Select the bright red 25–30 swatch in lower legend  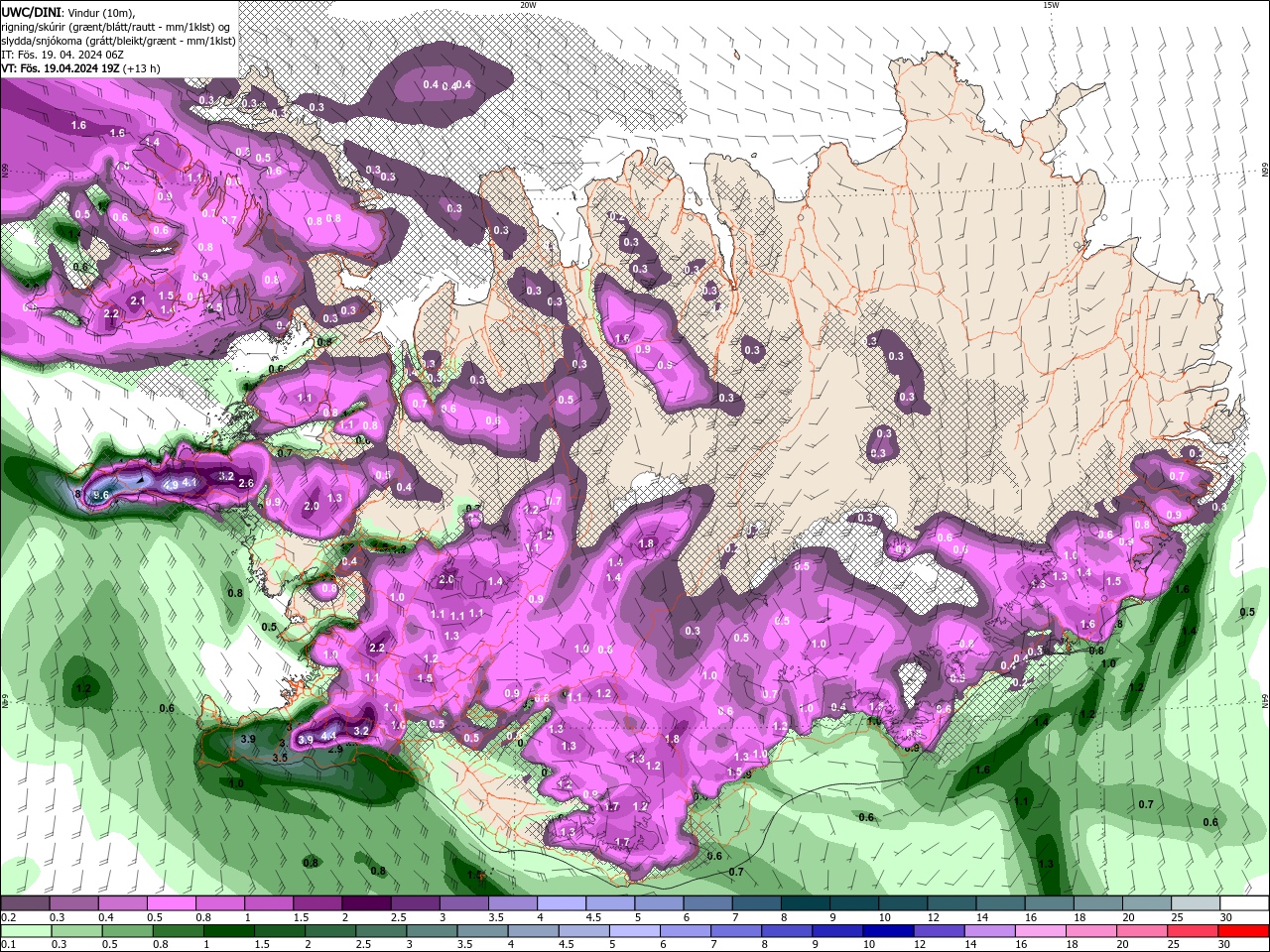[1244, 930]
